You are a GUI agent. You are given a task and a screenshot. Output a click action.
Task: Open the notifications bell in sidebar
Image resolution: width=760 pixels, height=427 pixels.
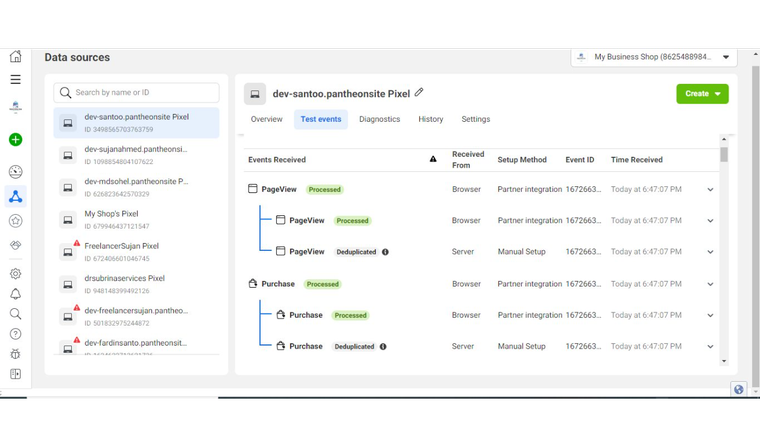tap(15, 294)
